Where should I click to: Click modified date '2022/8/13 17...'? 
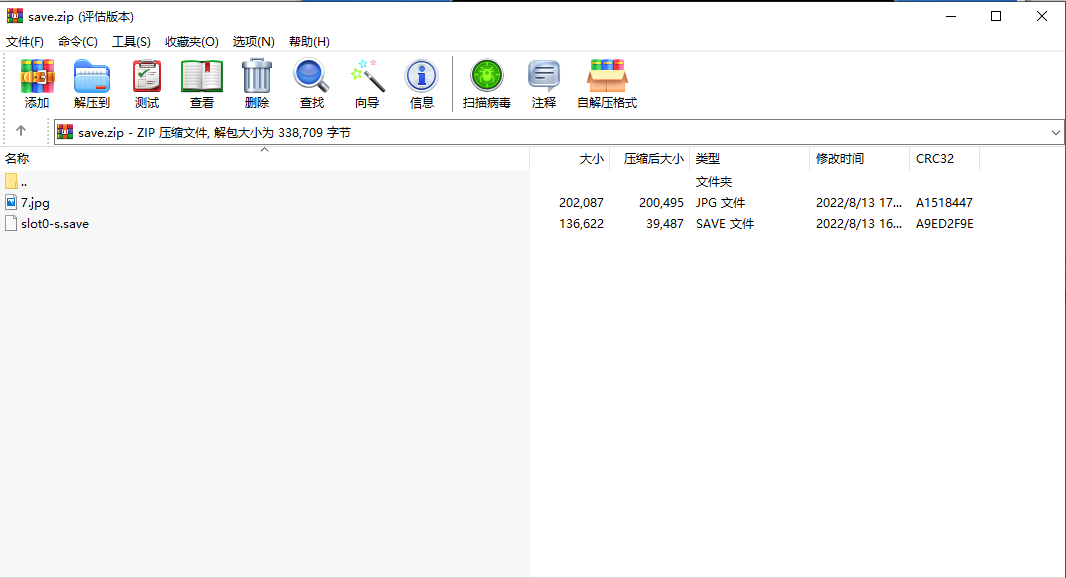[859, 203]
